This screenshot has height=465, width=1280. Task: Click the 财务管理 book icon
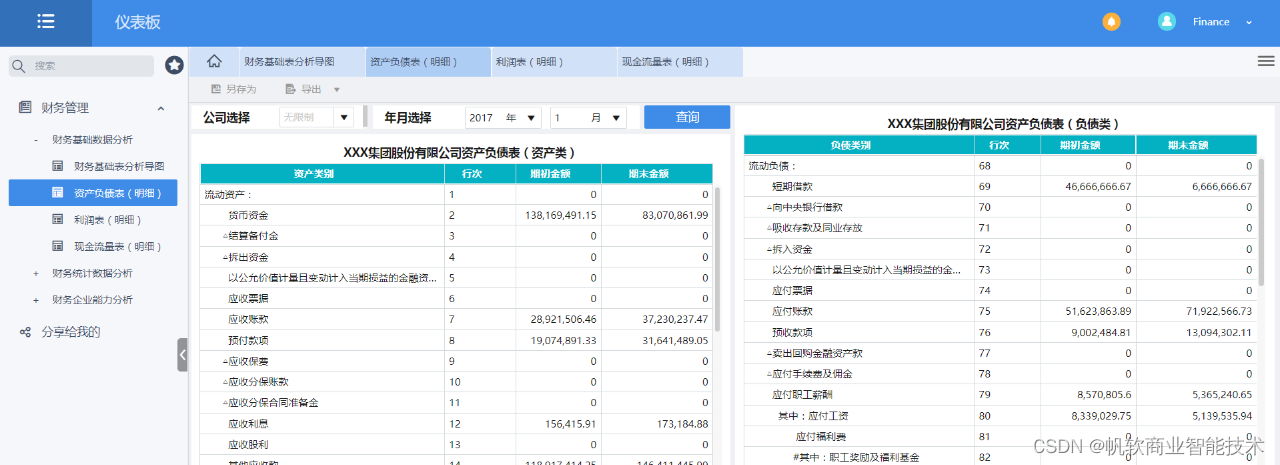tap(25, 108)
